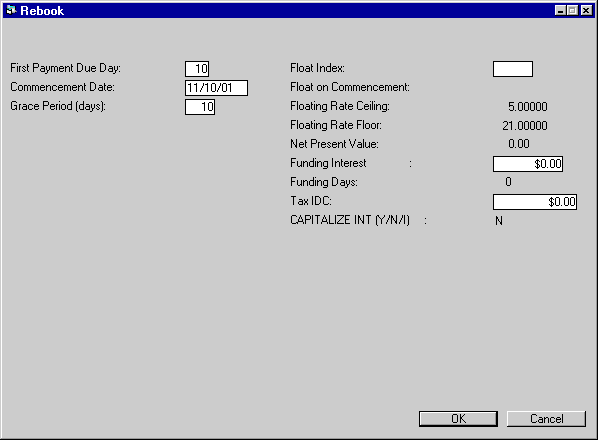Click the Net Present Value amount
The width and height of the screenshot is (598, 440).
pos(519,144)
